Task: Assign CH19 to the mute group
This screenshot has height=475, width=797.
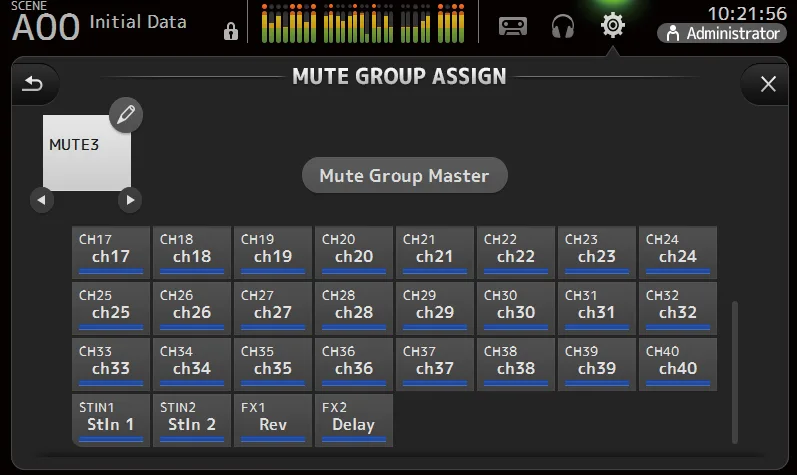Action: 273,252
